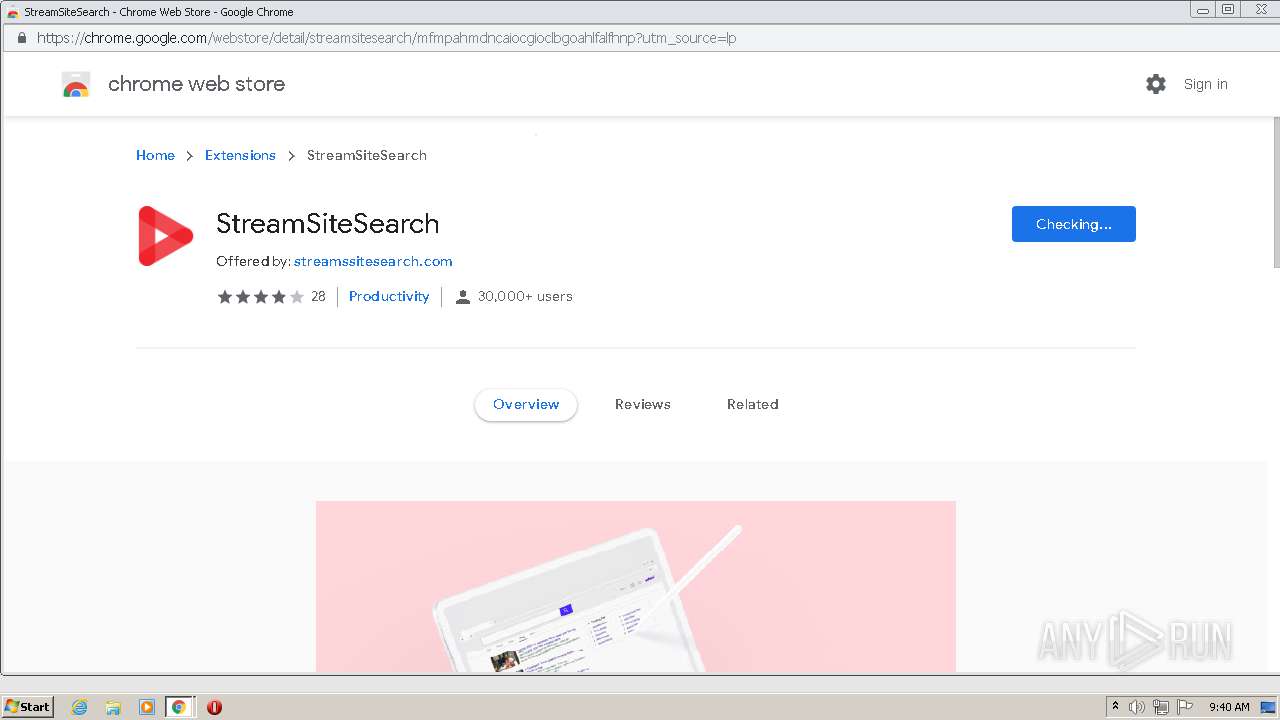Click the 30,000+ users text
1280x720 pixels.
(x=525, y=297)
